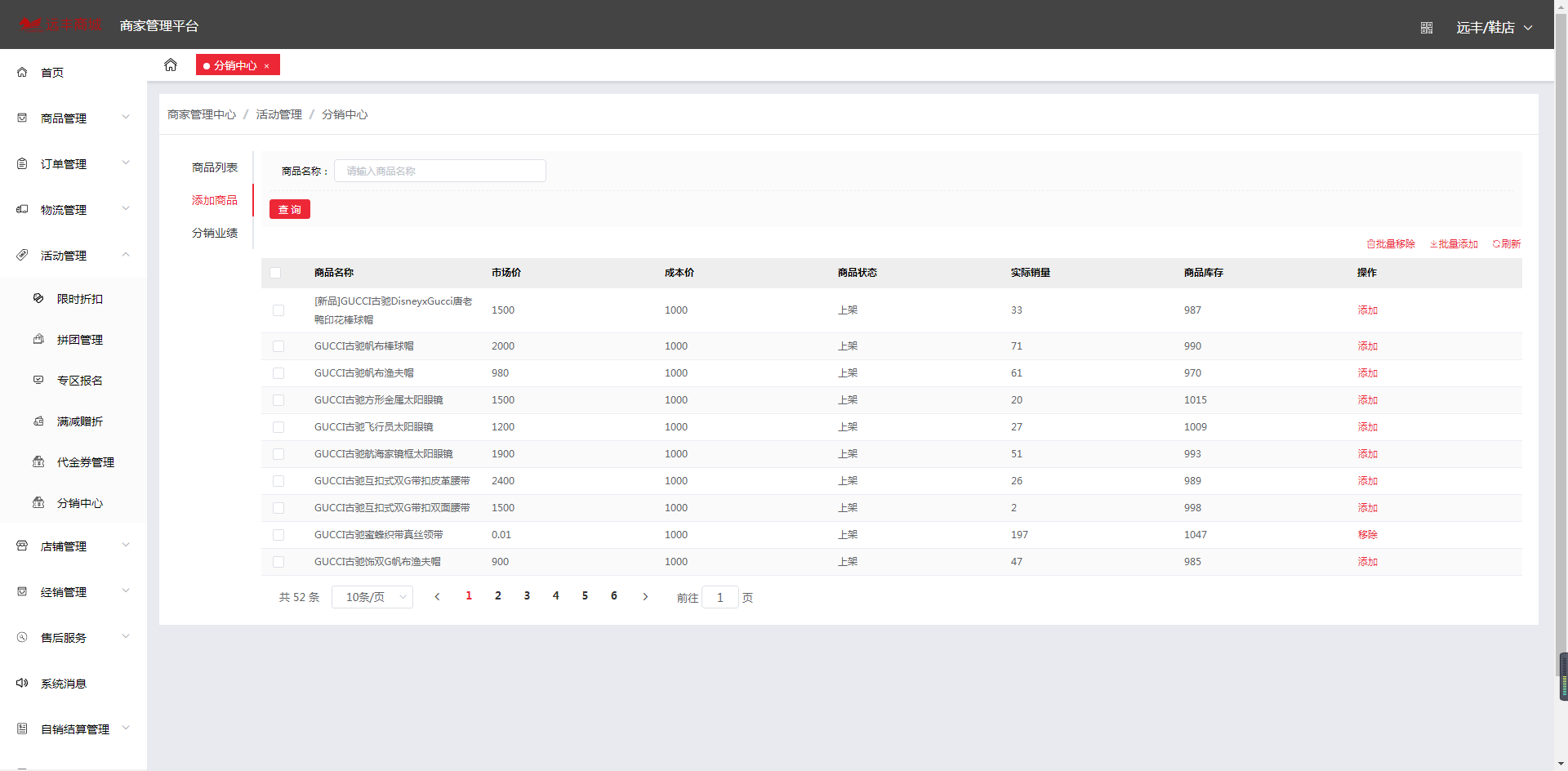Click 商家管理中心 in the breadcrumb
Viewport: 1568px width, 771px height.
(x=202, y=114)
